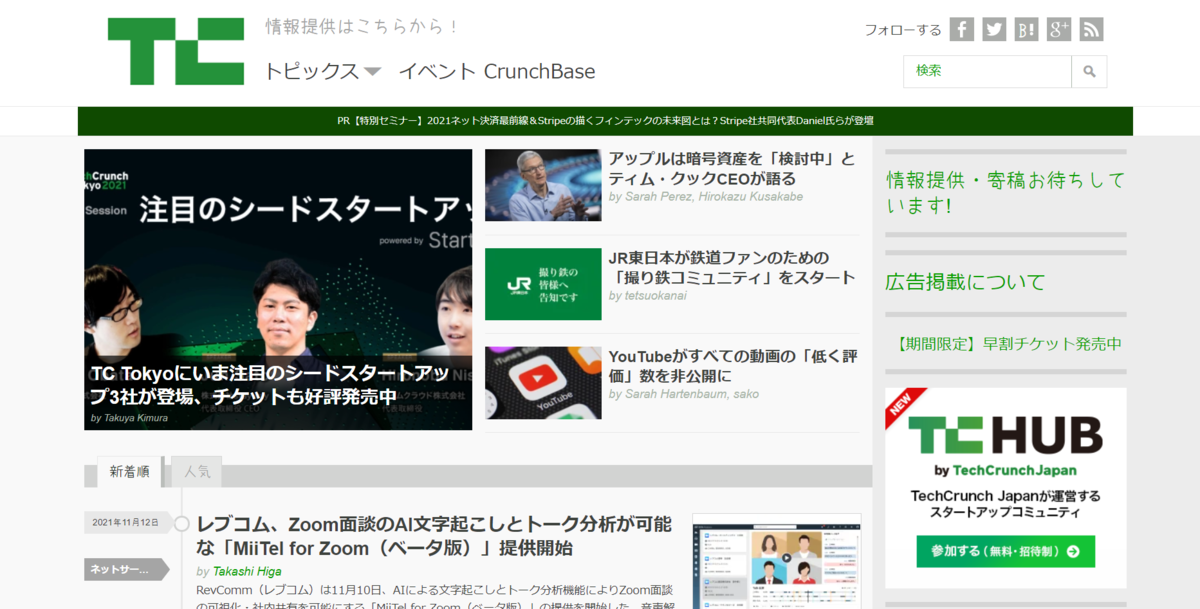Open 【期間限定】早割チケット発売中 link
The height and width of the screenshot is (609, 1200).
pyautogui.click(x=1009, y=344)
